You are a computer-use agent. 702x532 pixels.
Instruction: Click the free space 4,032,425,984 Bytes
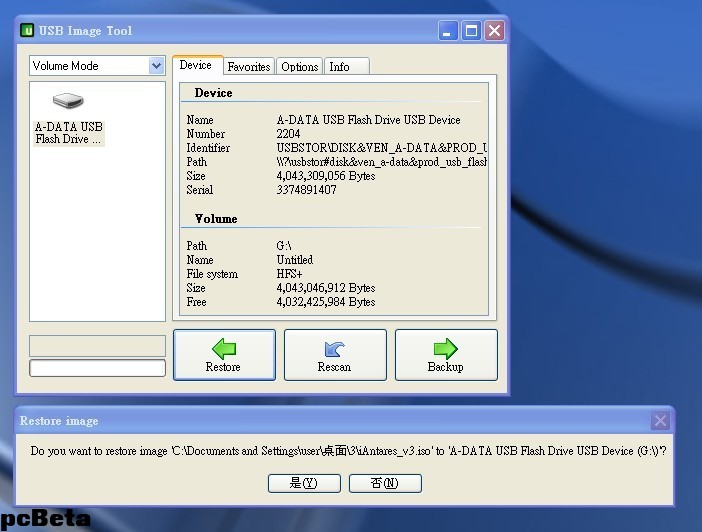click(325, 302)
